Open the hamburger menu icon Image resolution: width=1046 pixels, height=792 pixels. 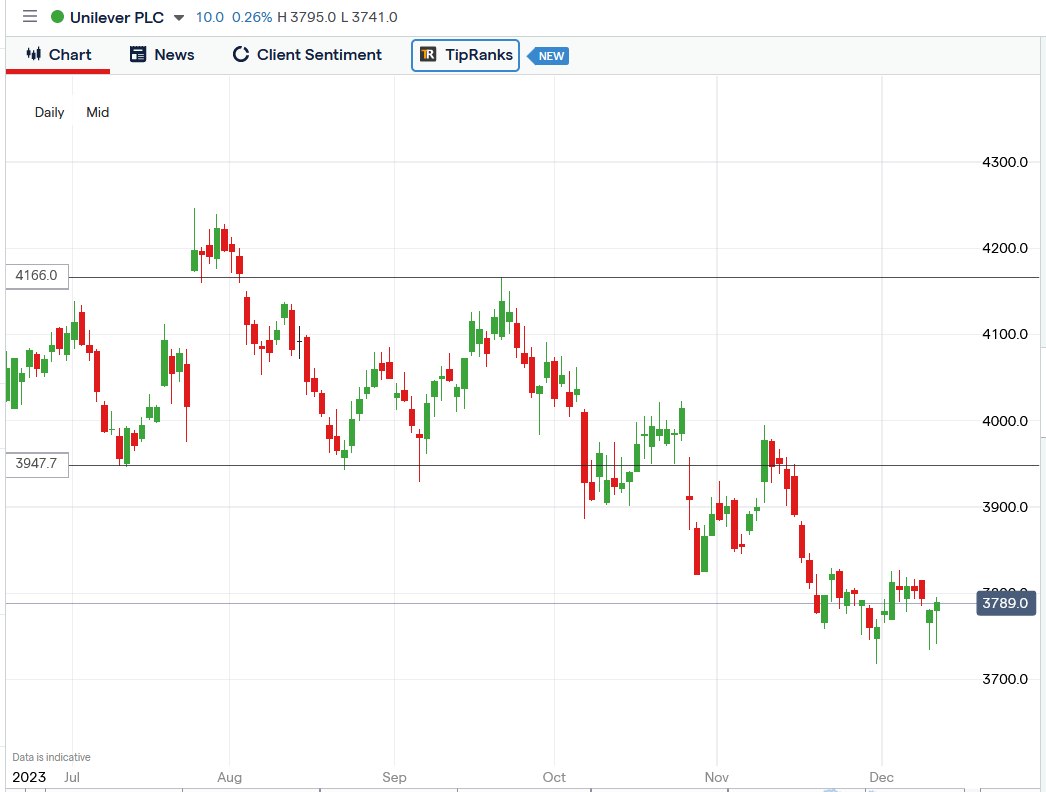pyautogui.click(x=29, y=16)
